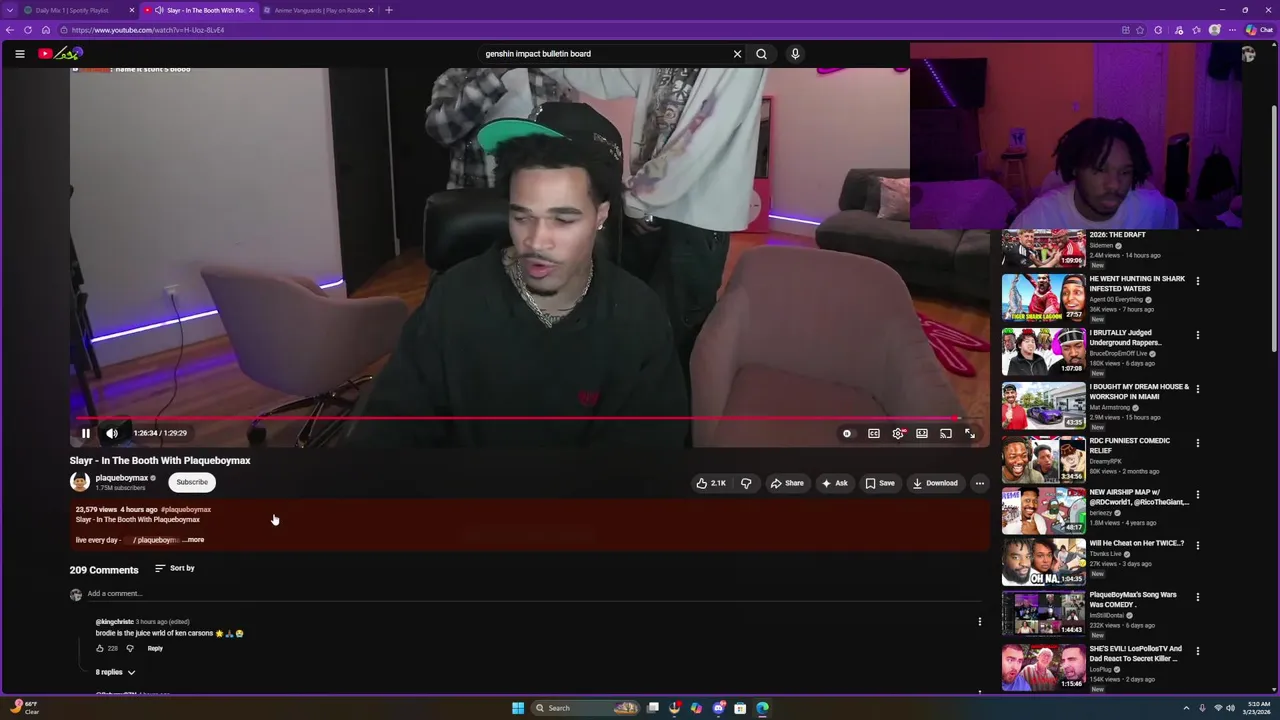Open browser Settings and more menu
The image size is (1280, 720).
pos(1232,30)
